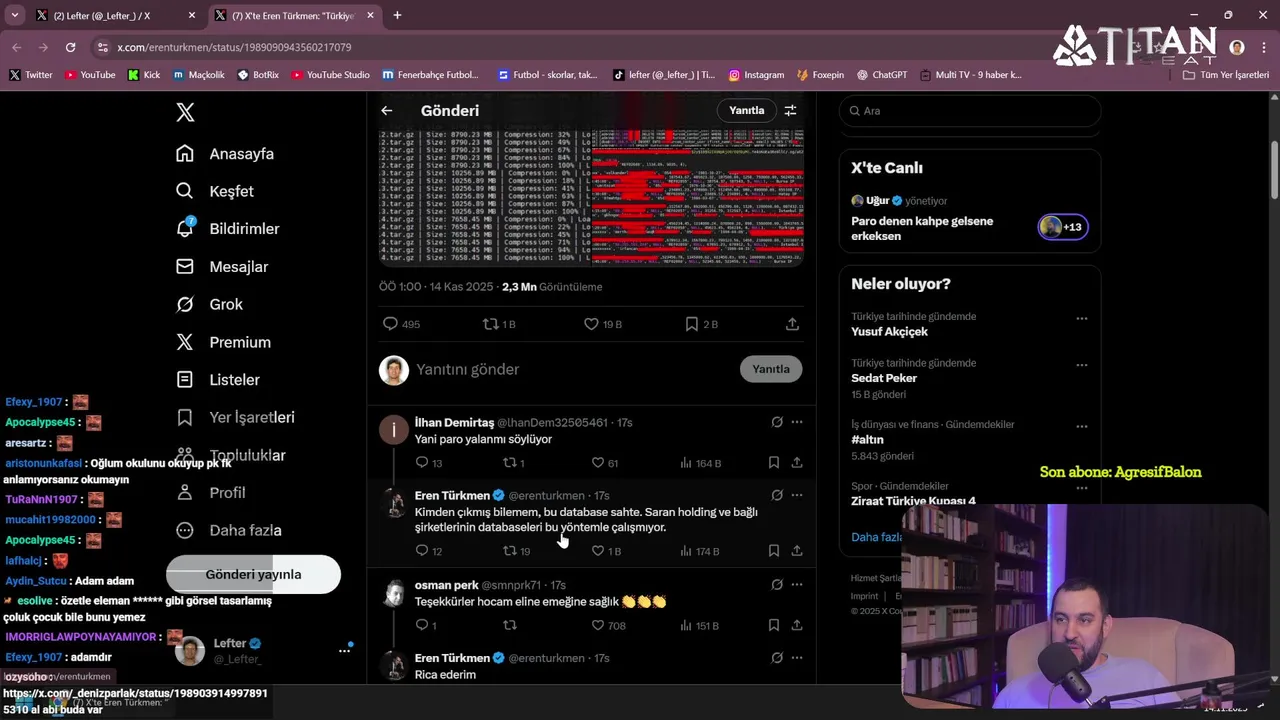Click the top Yanıtla button
Image resolution: width=1280 pixels, height=720 pixels.
pyautogui.click(x=746, y=110)
